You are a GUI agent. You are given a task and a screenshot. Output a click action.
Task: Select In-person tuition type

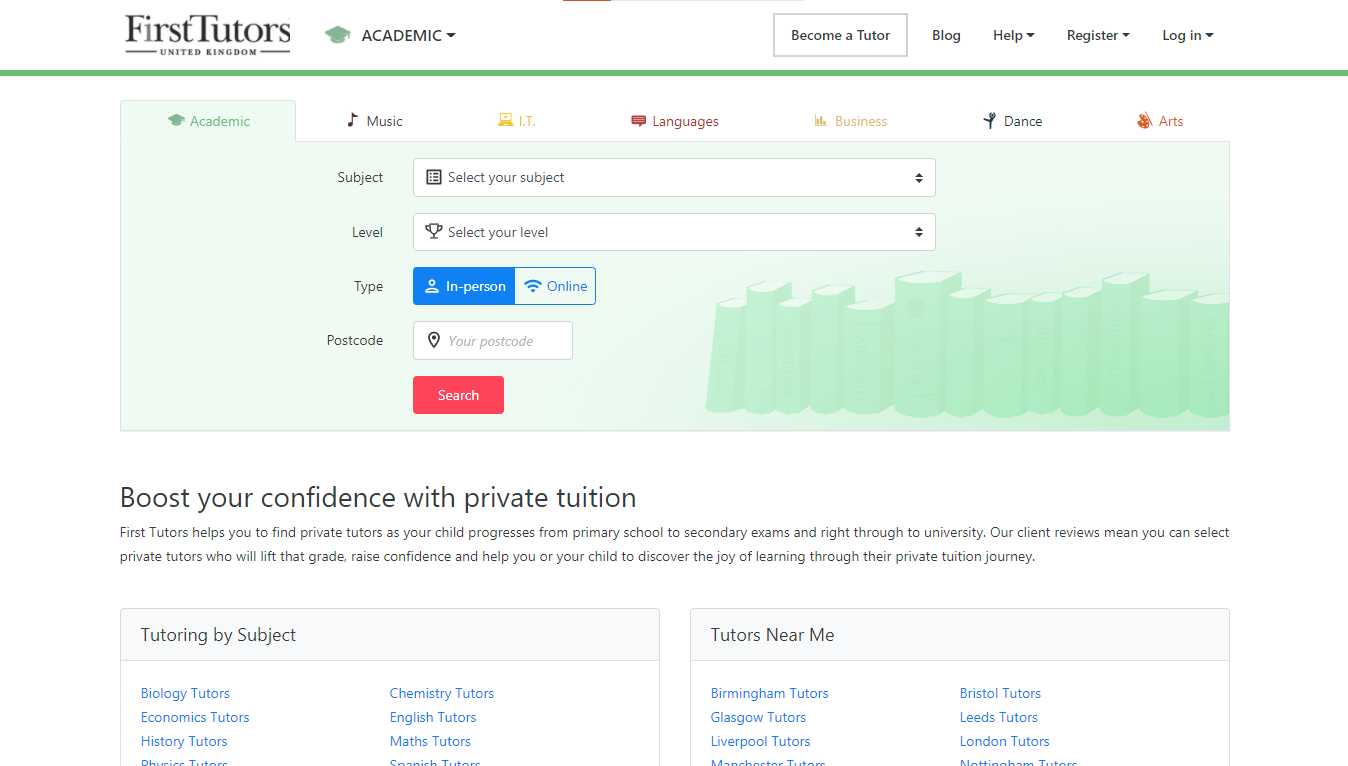click(464, 286)
